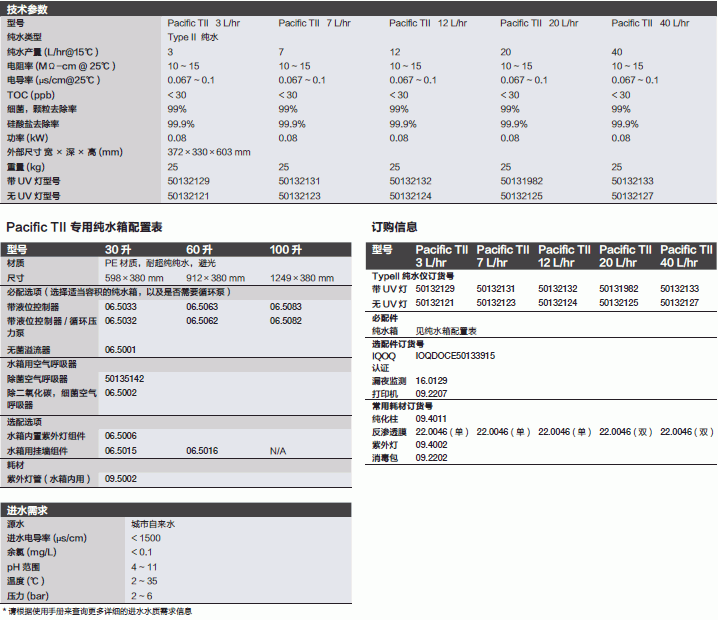Select the temperature range 2 ~ 35
The width and height of the screenshot is (718, 620).
point(144,581)
